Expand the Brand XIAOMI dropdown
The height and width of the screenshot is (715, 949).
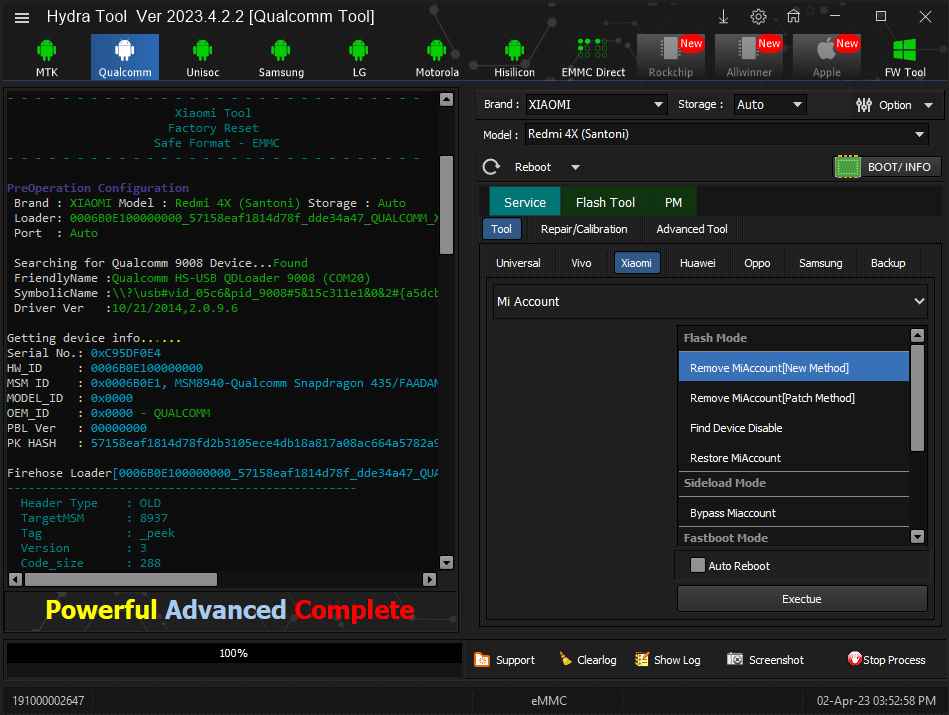pos(596,105)
